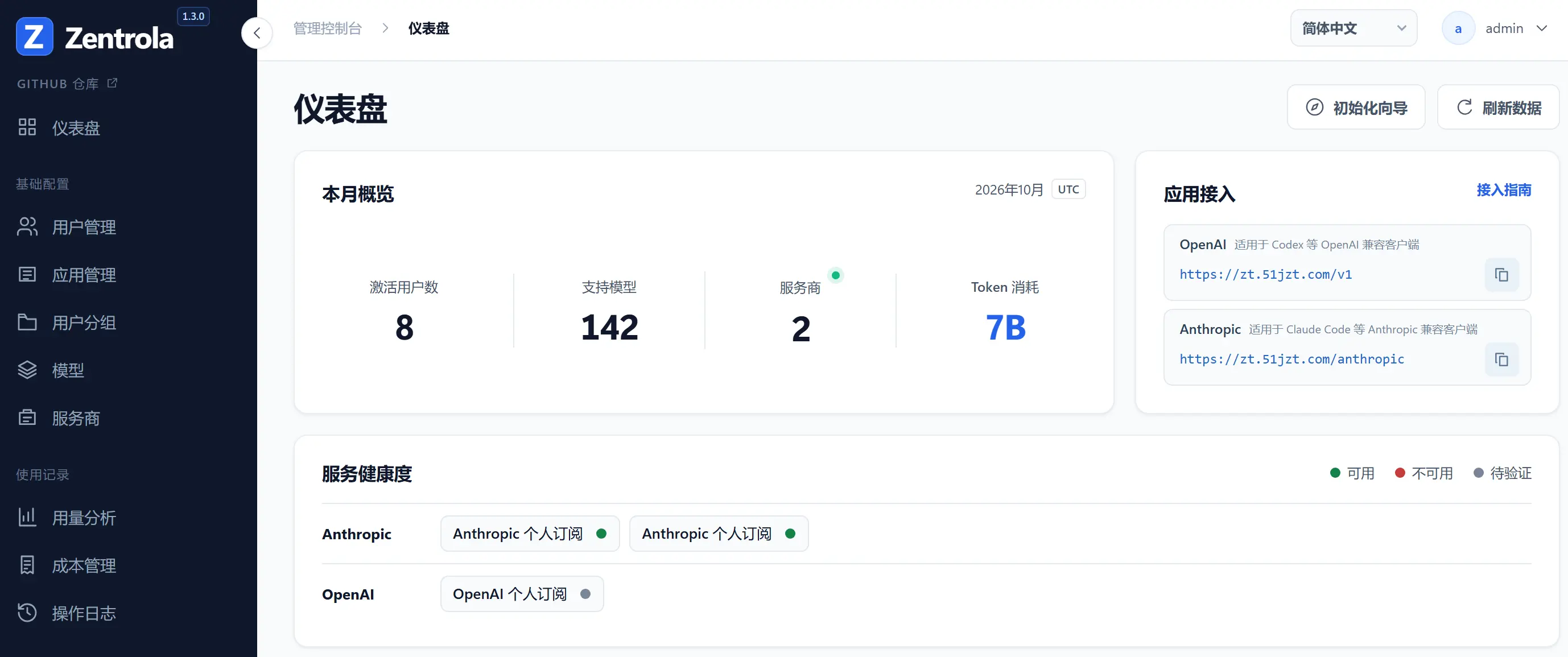Click the 服务商 count 2

pyautogui.click(x=800, y=329)
